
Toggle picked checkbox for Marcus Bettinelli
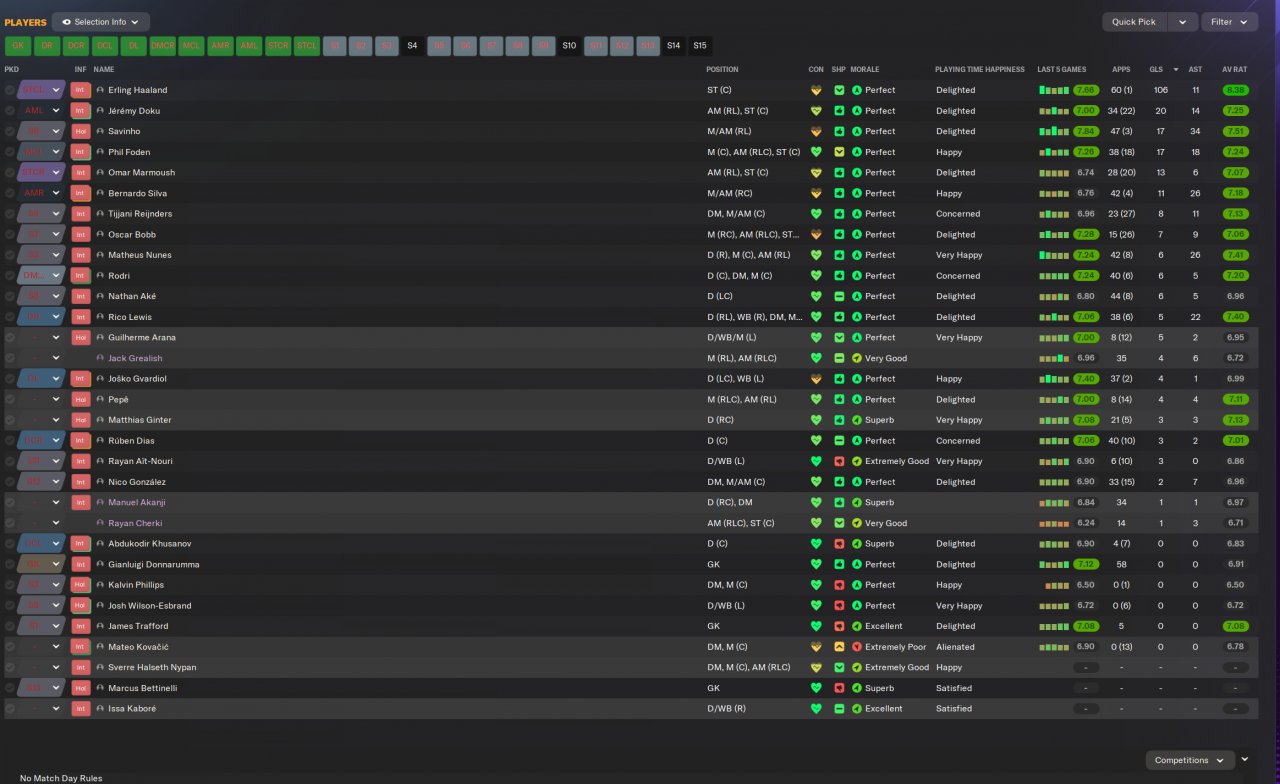tap(10, 688)
